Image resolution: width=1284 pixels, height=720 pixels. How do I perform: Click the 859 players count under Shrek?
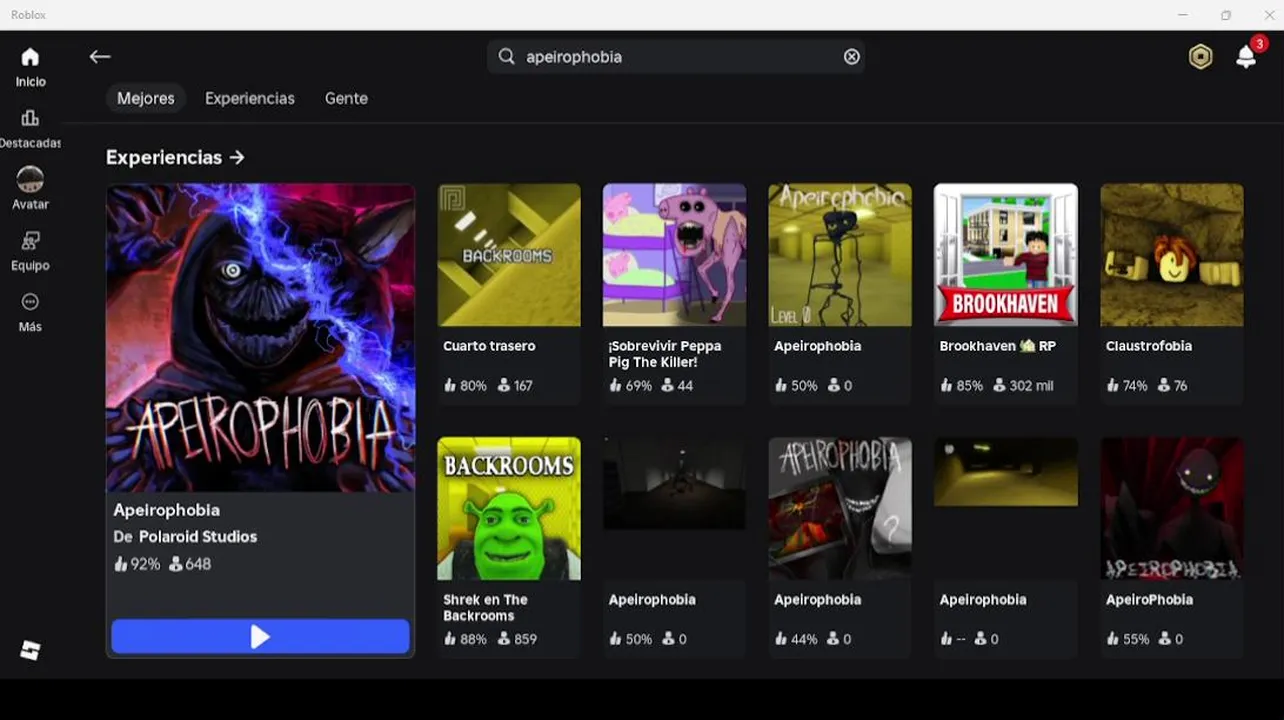[517, 639]
